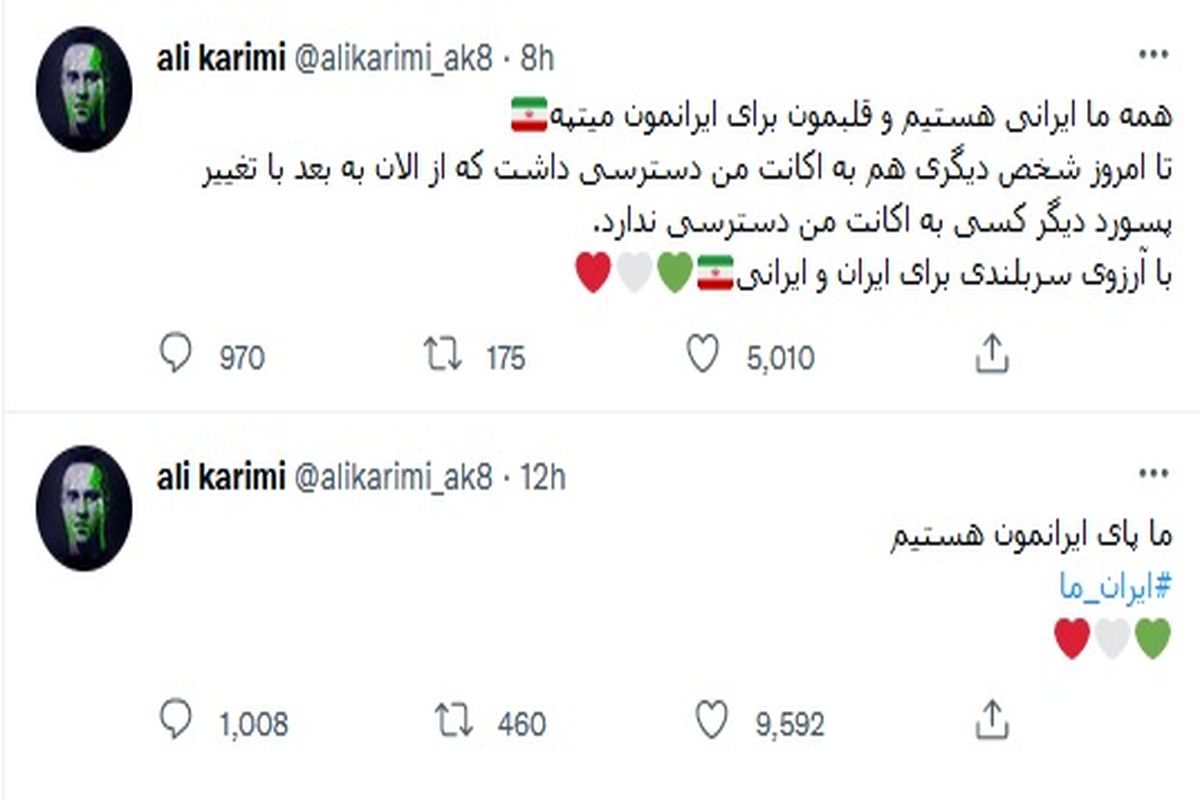Click the reply icon showing 1,008
1200x800 pixels.
click(177, 712)
